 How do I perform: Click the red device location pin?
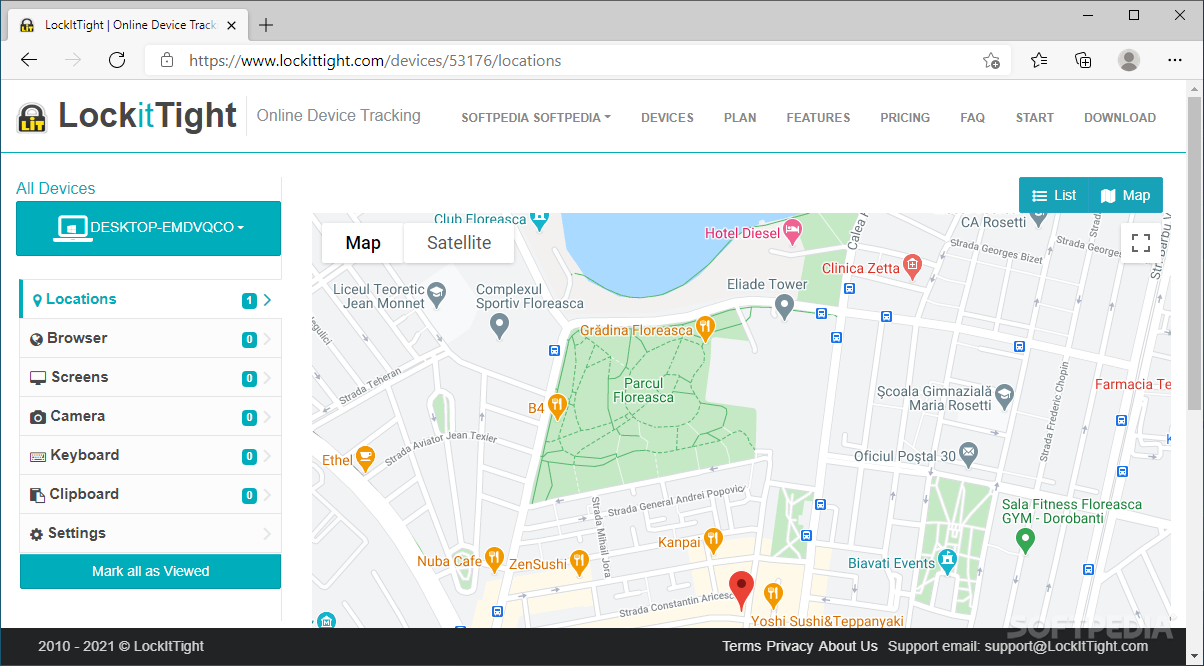(x=740, y=590)
